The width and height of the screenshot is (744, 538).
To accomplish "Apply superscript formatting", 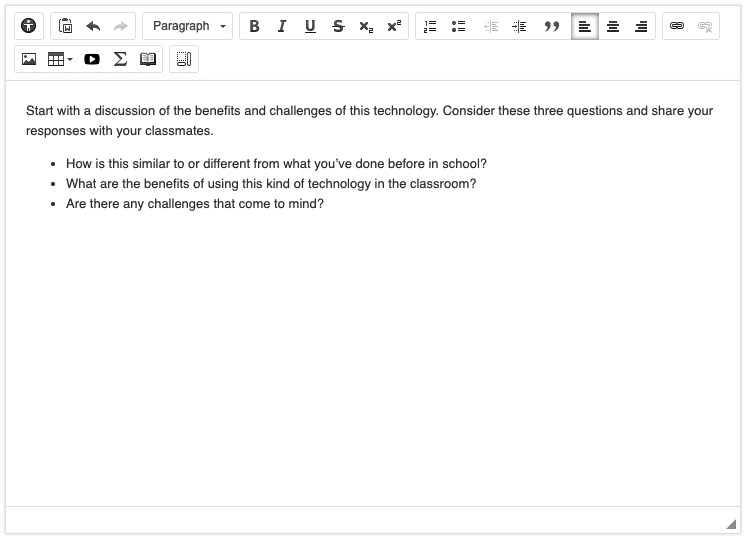I will (x=394, y=26).
